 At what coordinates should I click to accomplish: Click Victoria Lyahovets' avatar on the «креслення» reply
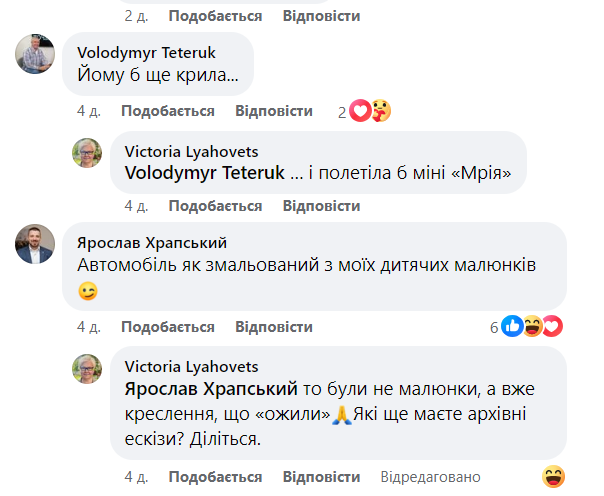[87, 369]
